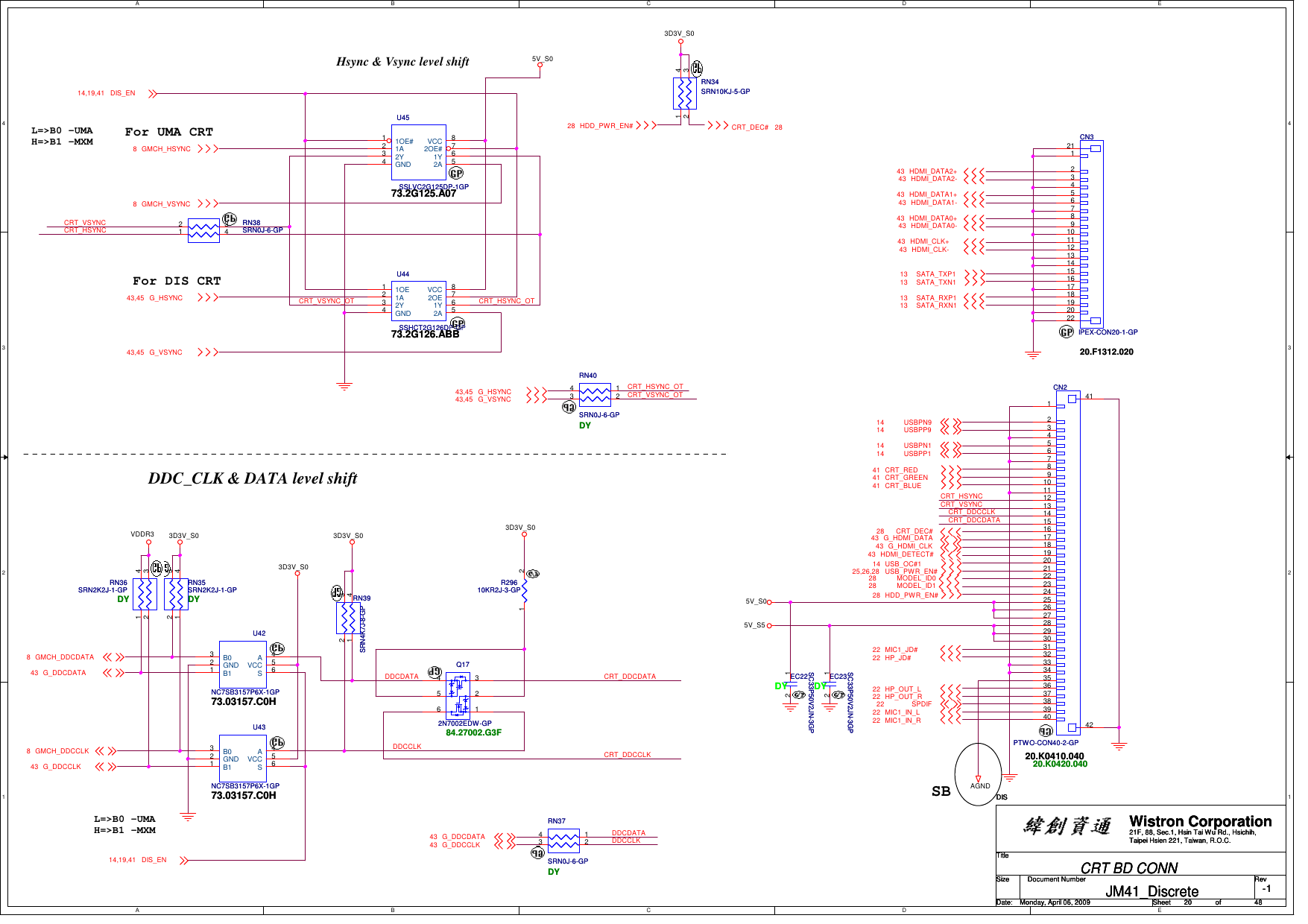Click the AGND circle symbol
This screenshot has width=1308, height=924.
(x=979, y=774)
